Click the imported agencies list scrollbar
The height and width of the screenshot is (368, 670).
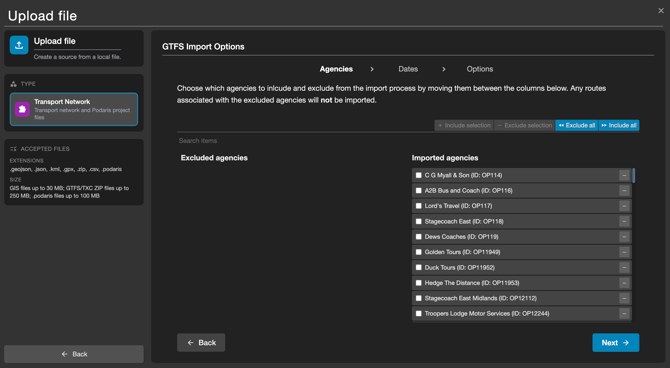click(x=633, y=176)
